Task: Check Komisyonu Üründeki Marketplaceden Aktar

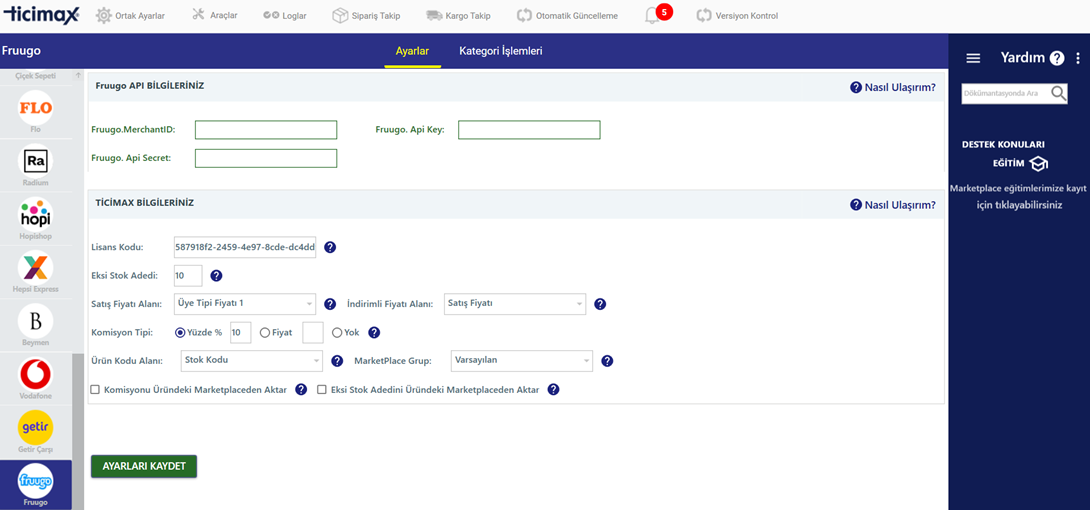Action: click(95, 390)
